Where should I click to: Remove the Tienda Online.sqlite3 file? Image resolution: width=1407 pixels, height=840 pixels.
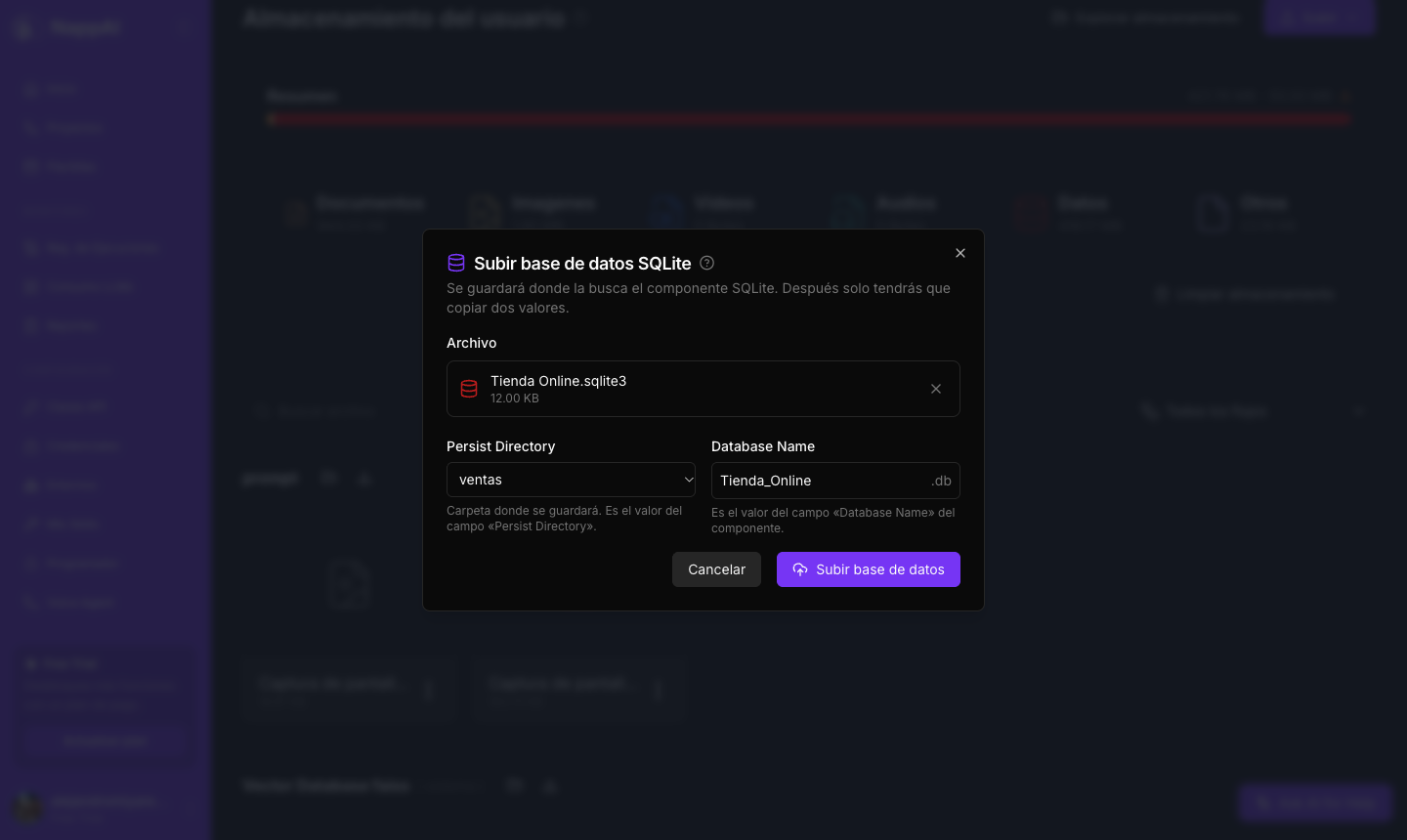[936, 389]
